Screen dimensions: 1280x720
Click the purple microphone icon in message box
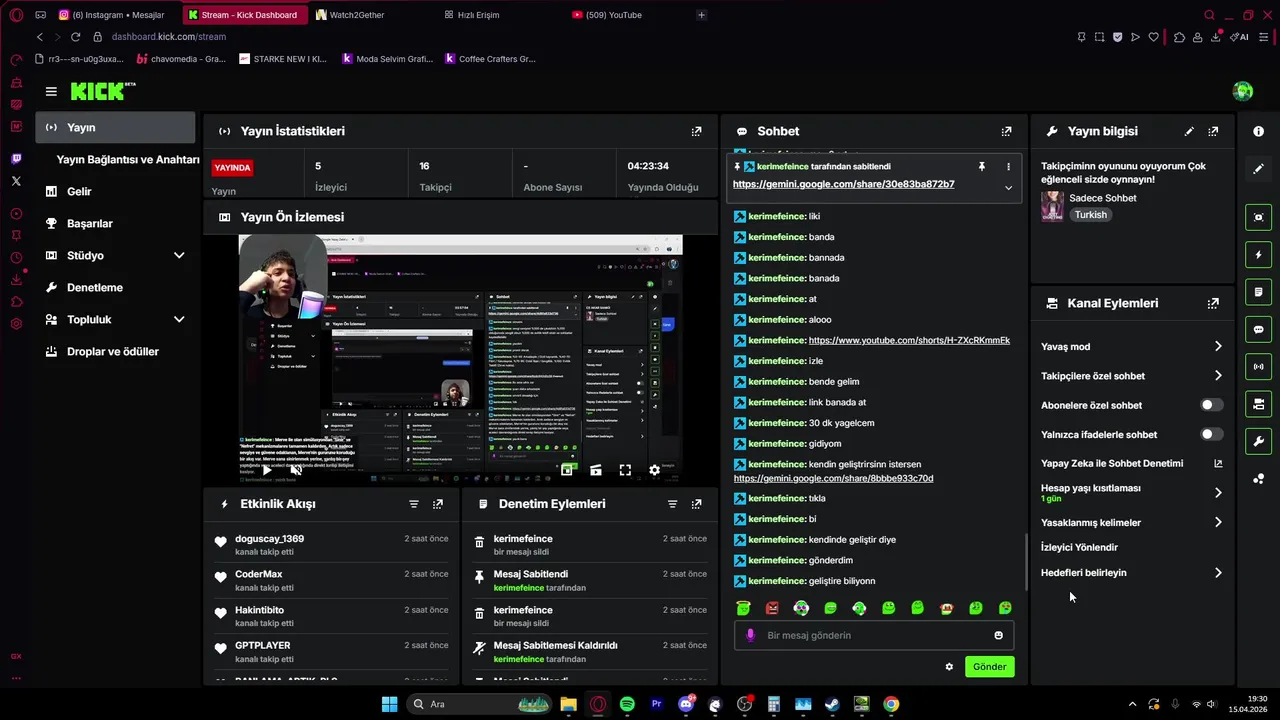click(751, 635)
